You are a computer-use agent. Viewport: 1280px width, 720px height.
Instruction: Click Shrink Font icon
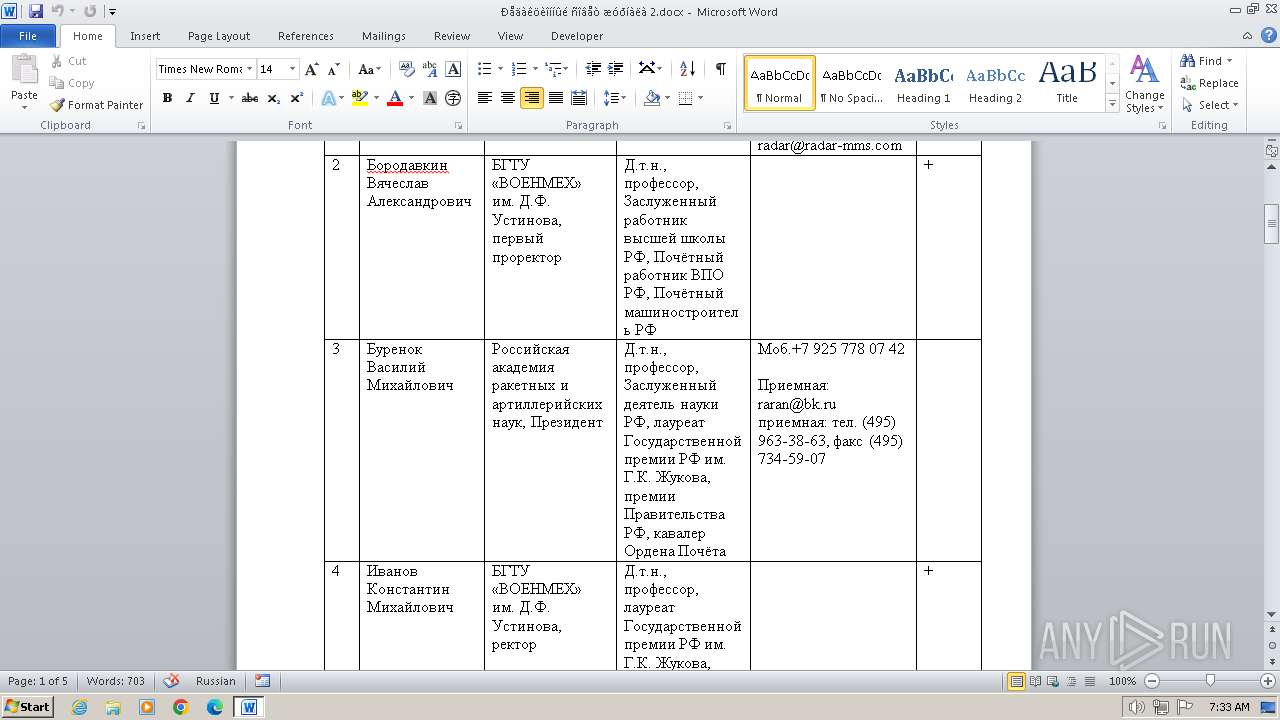(x=334, y=69)
